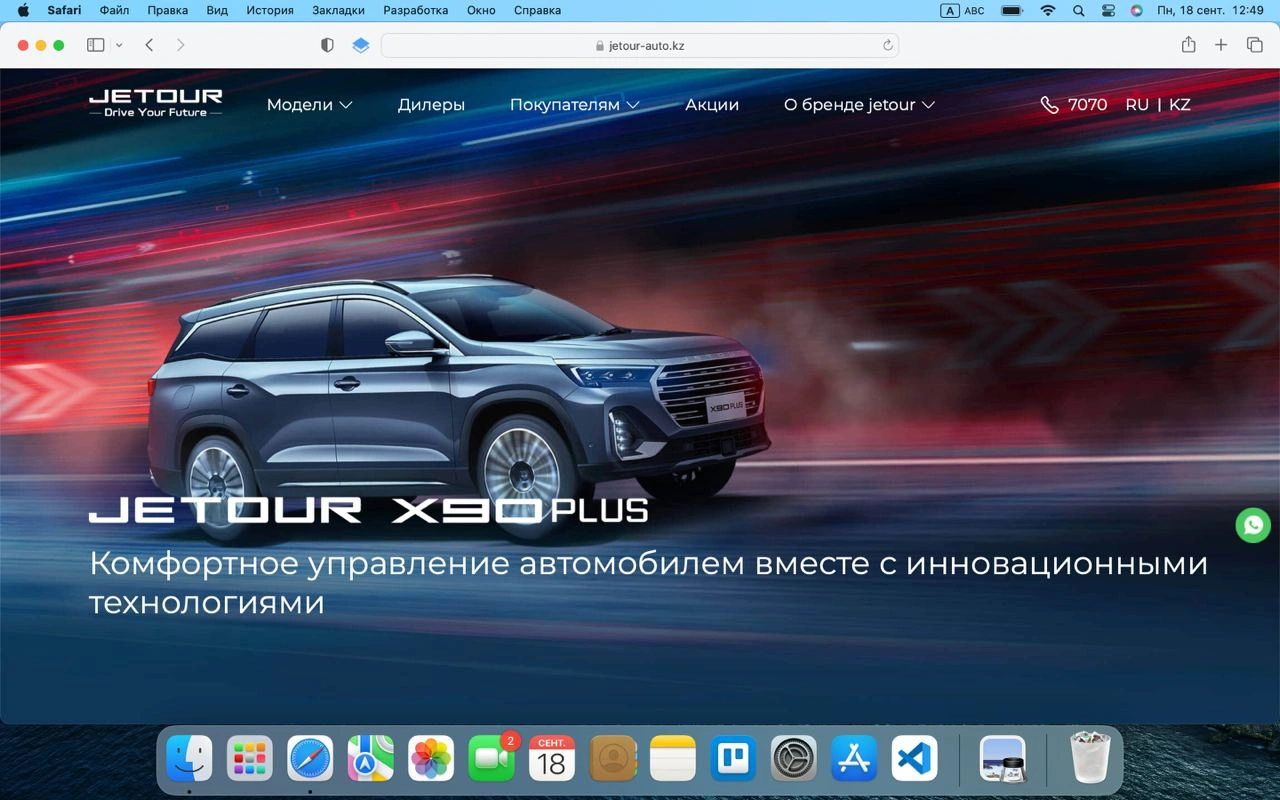Open Contacts from the Dock
The width and height of the screenshot is (1280, 800).
613,758
